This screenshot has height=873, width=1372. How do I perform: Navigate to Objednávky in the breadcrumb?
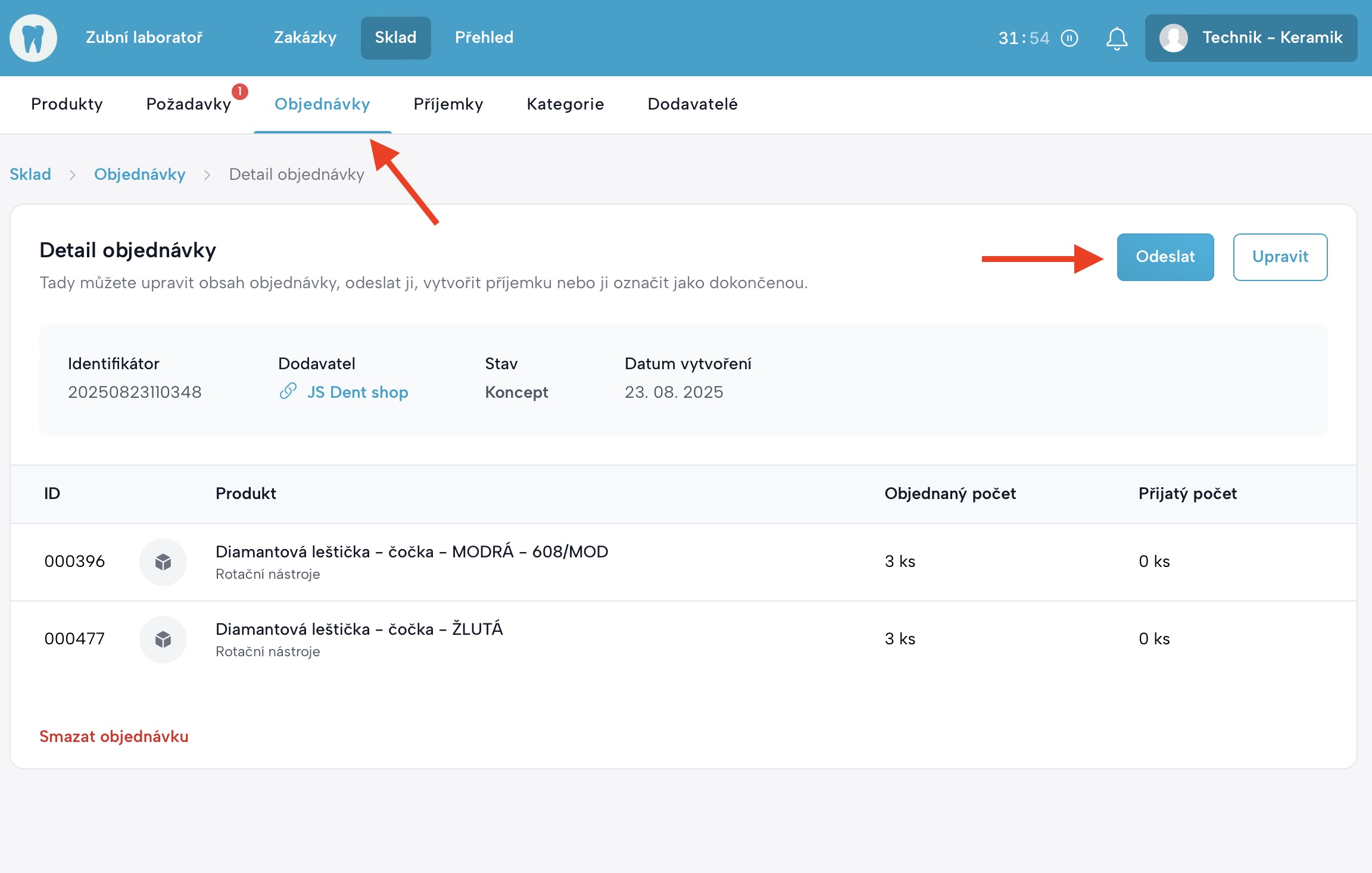click(139, 174)
